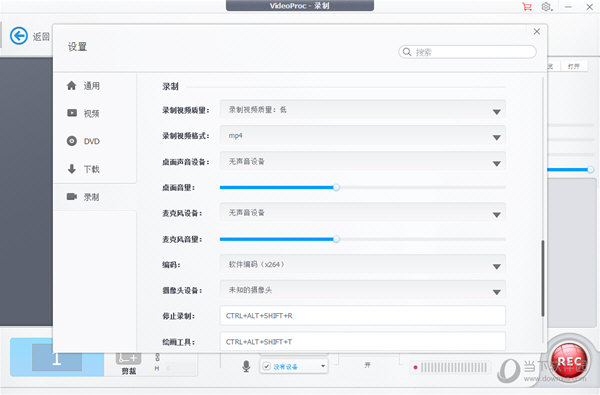This screenshot has height=395, width=600.
Task: Select the 录制 camera icon
Action: tap(72, 196)
